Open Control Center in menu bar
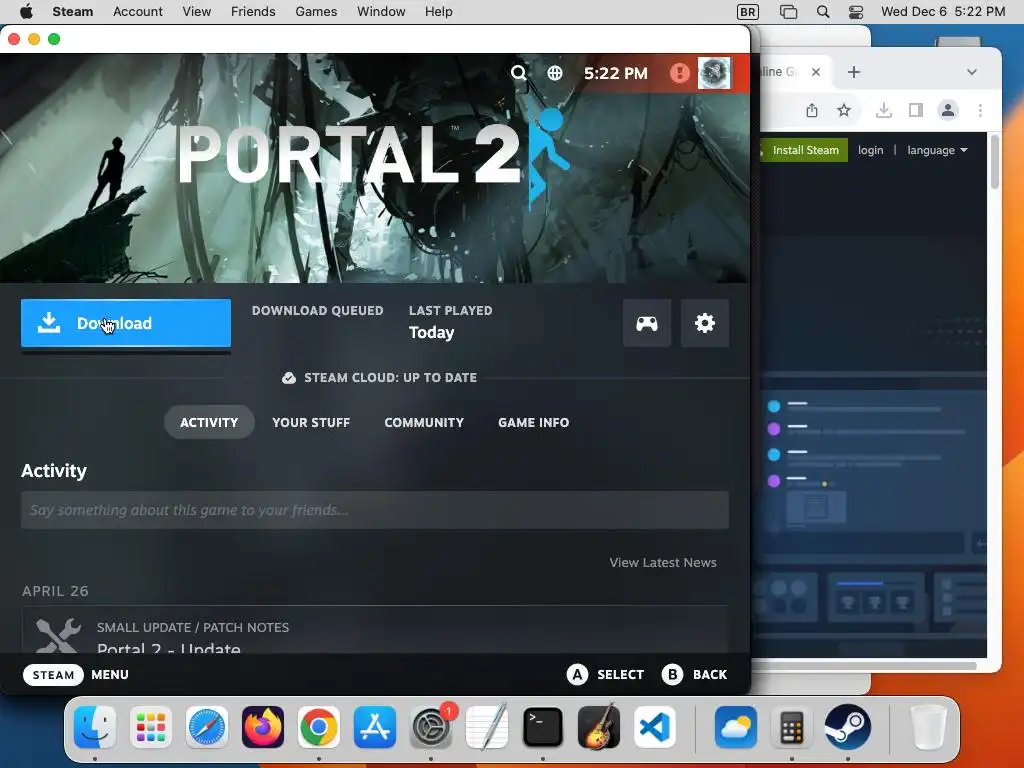 point(856,12)
